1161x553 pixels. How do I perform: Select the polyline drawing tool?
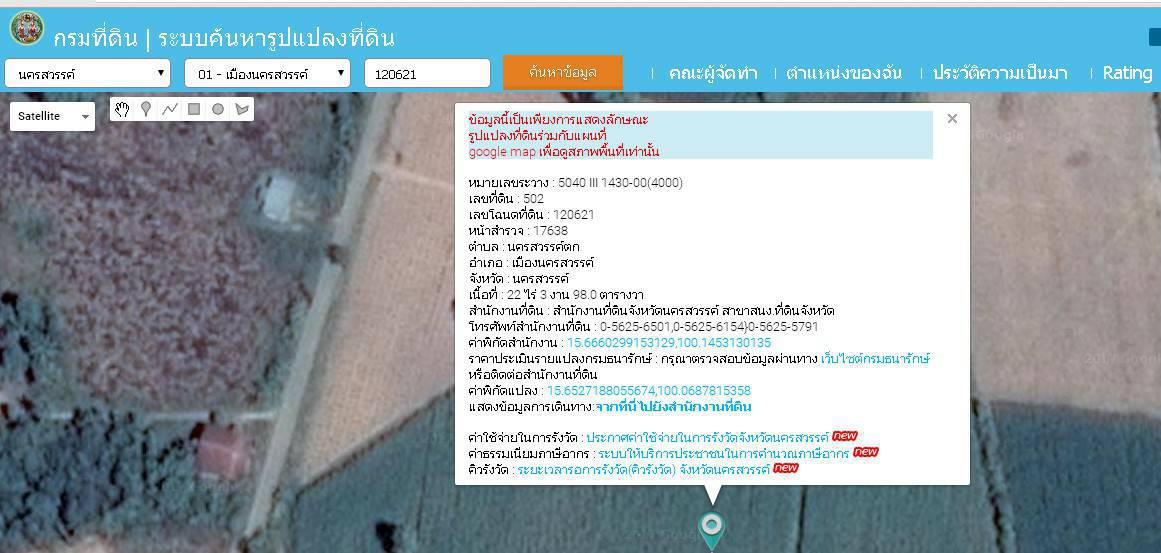[x=170, y=110]
